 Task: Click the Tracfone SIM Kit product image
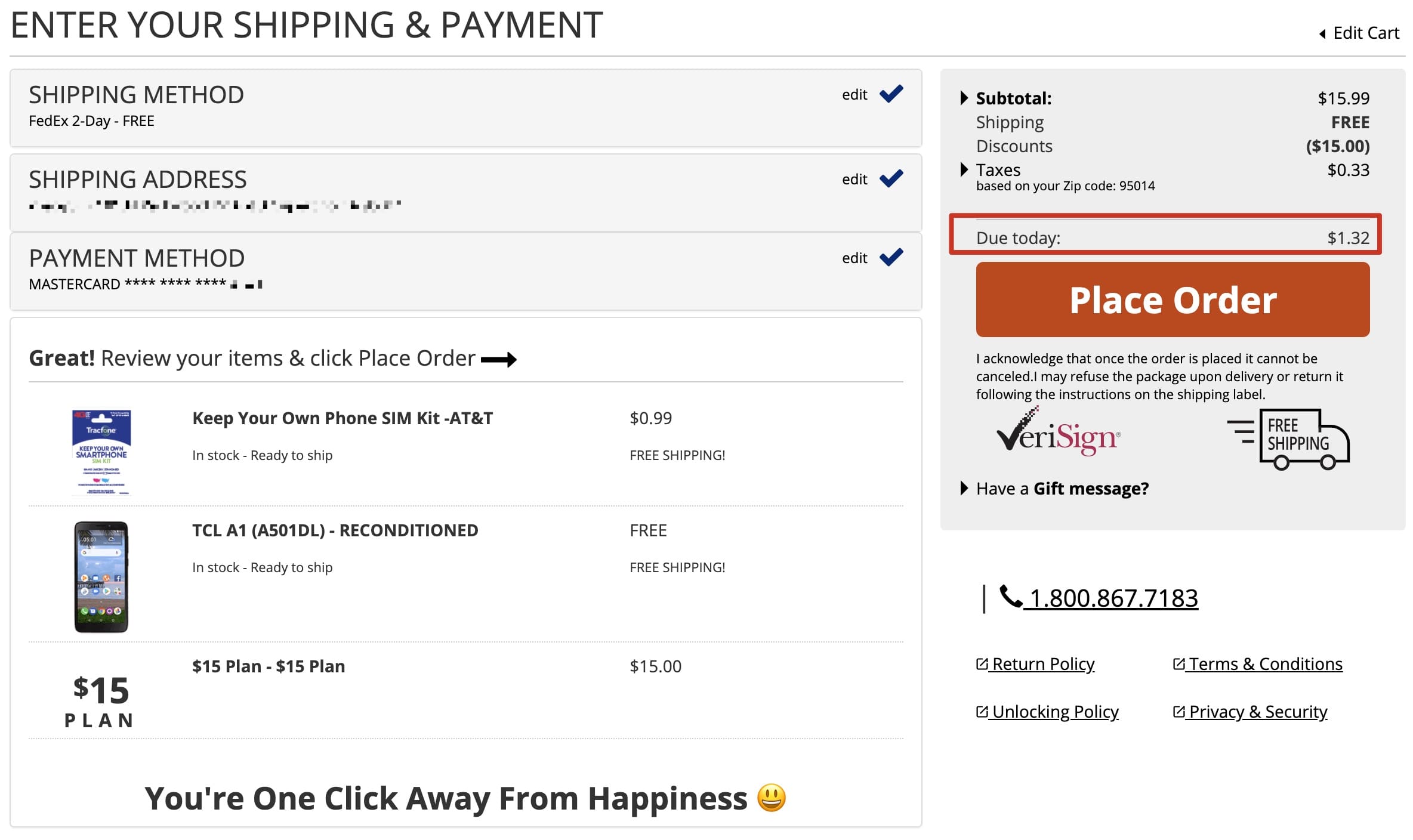[x=101, y=452]
